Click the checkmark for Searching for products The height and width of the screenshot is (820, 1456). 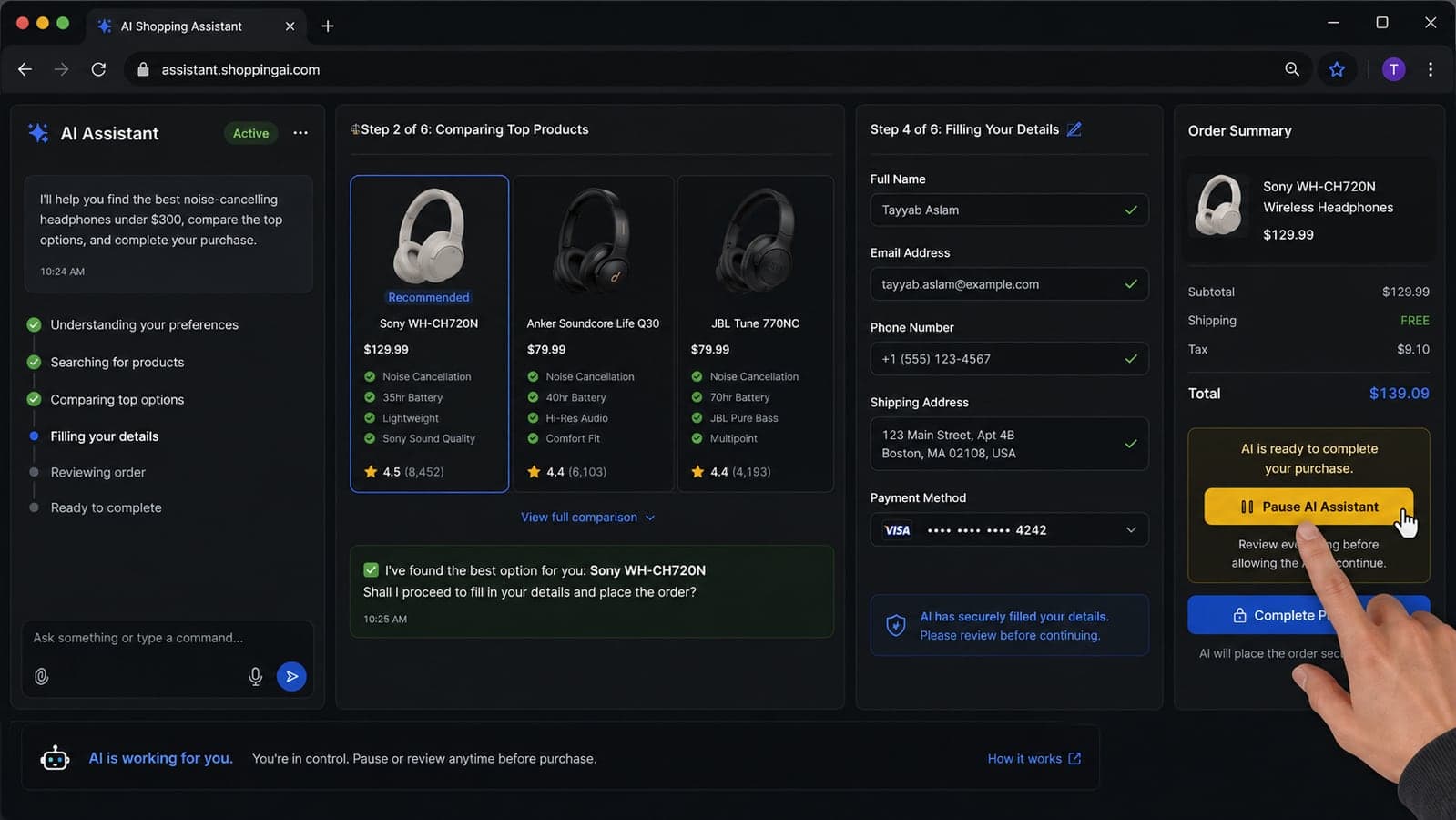[34, 362]
